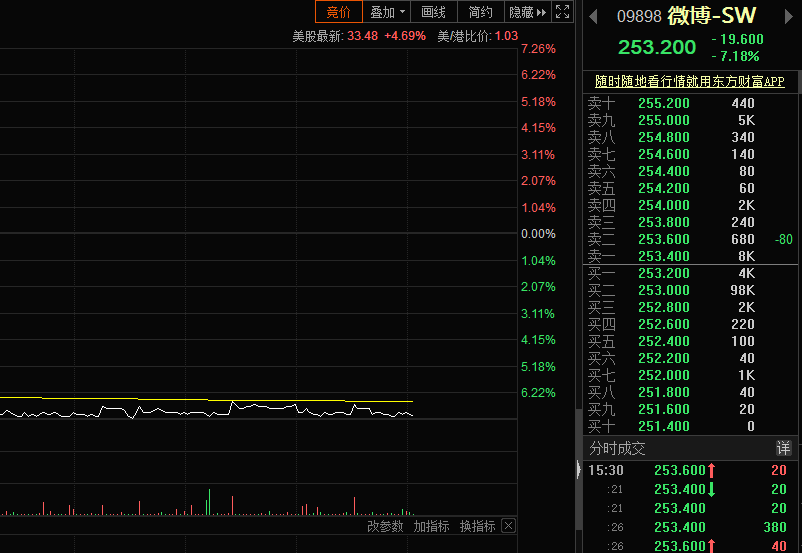Select the price change -19.600
The height and width of the screenshot is (553, 802).
pyautogui.click(x=737, y=39)
